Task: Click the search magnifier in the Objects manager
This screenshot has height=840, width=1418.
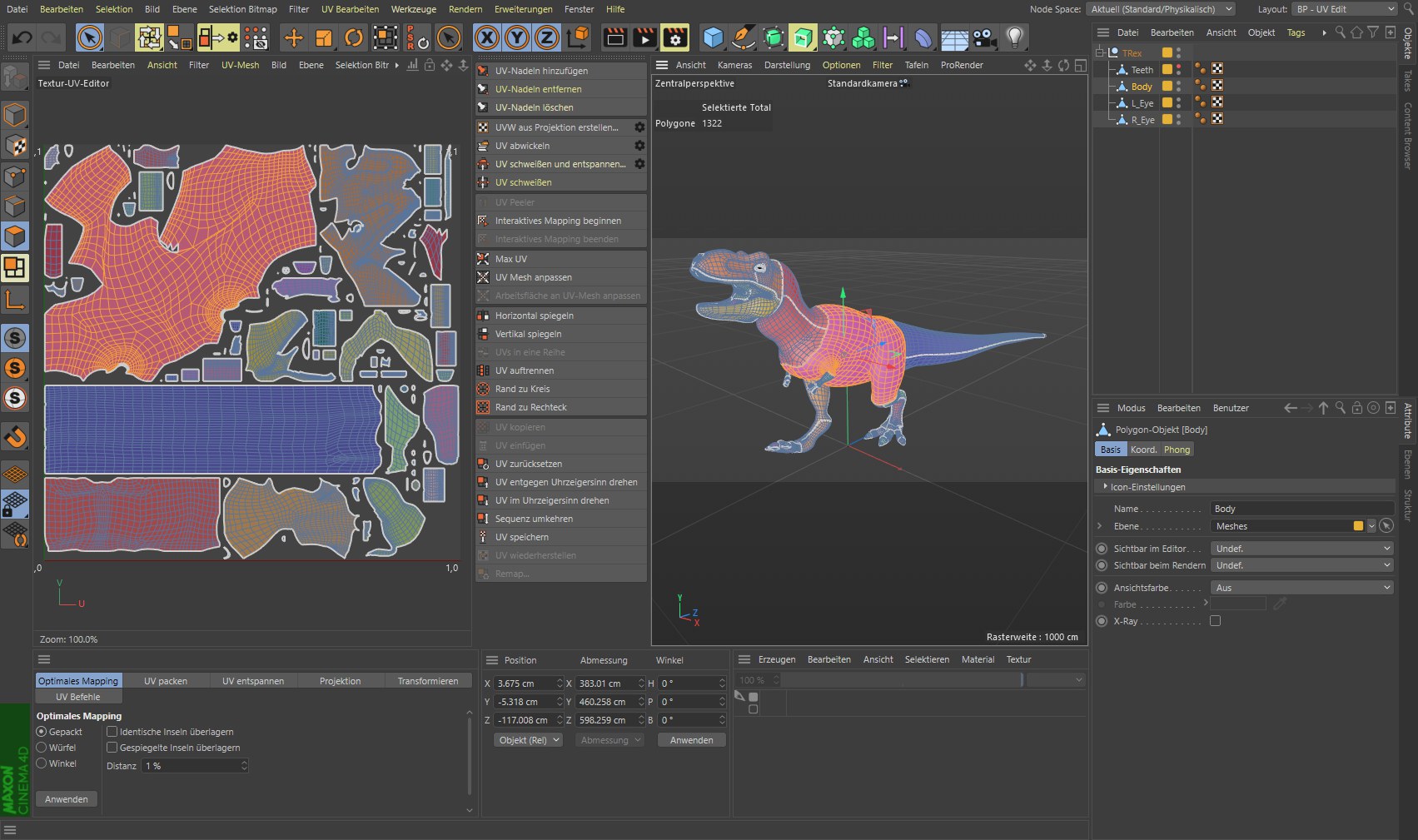Action: coord(1340,32)
